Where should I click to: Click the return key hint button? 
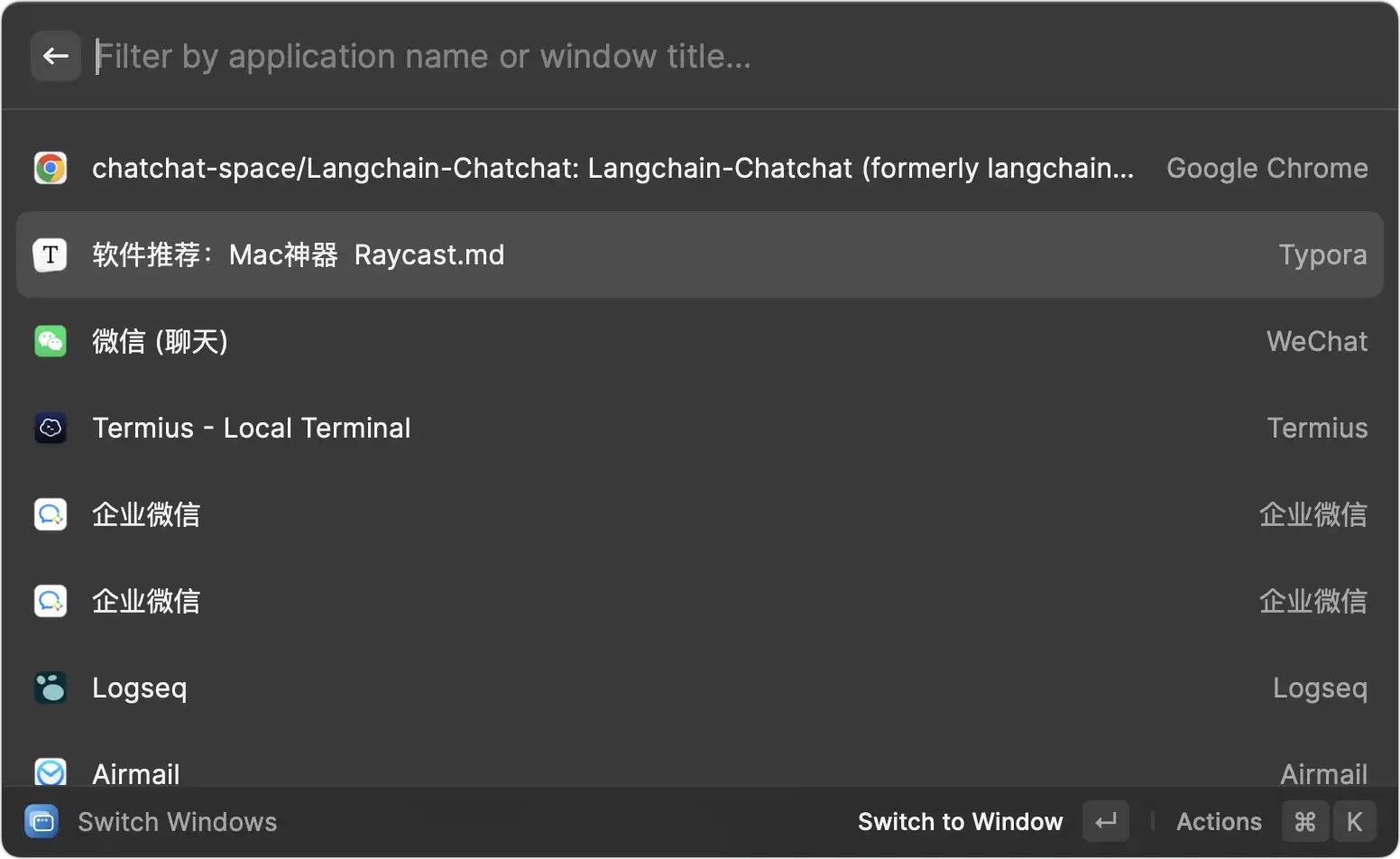click(1106, 821)
